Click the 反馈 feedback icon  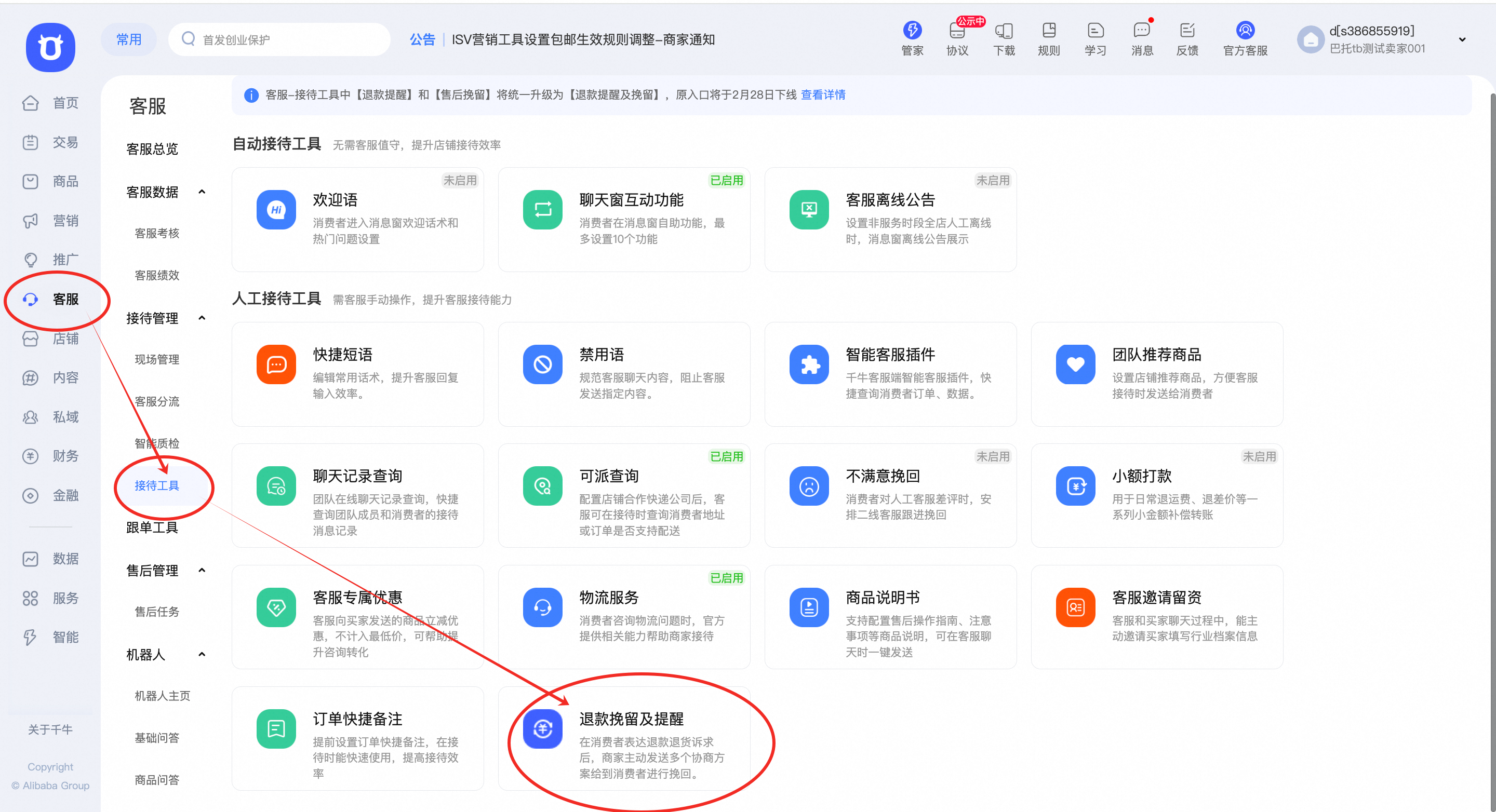pos(1187,30)
